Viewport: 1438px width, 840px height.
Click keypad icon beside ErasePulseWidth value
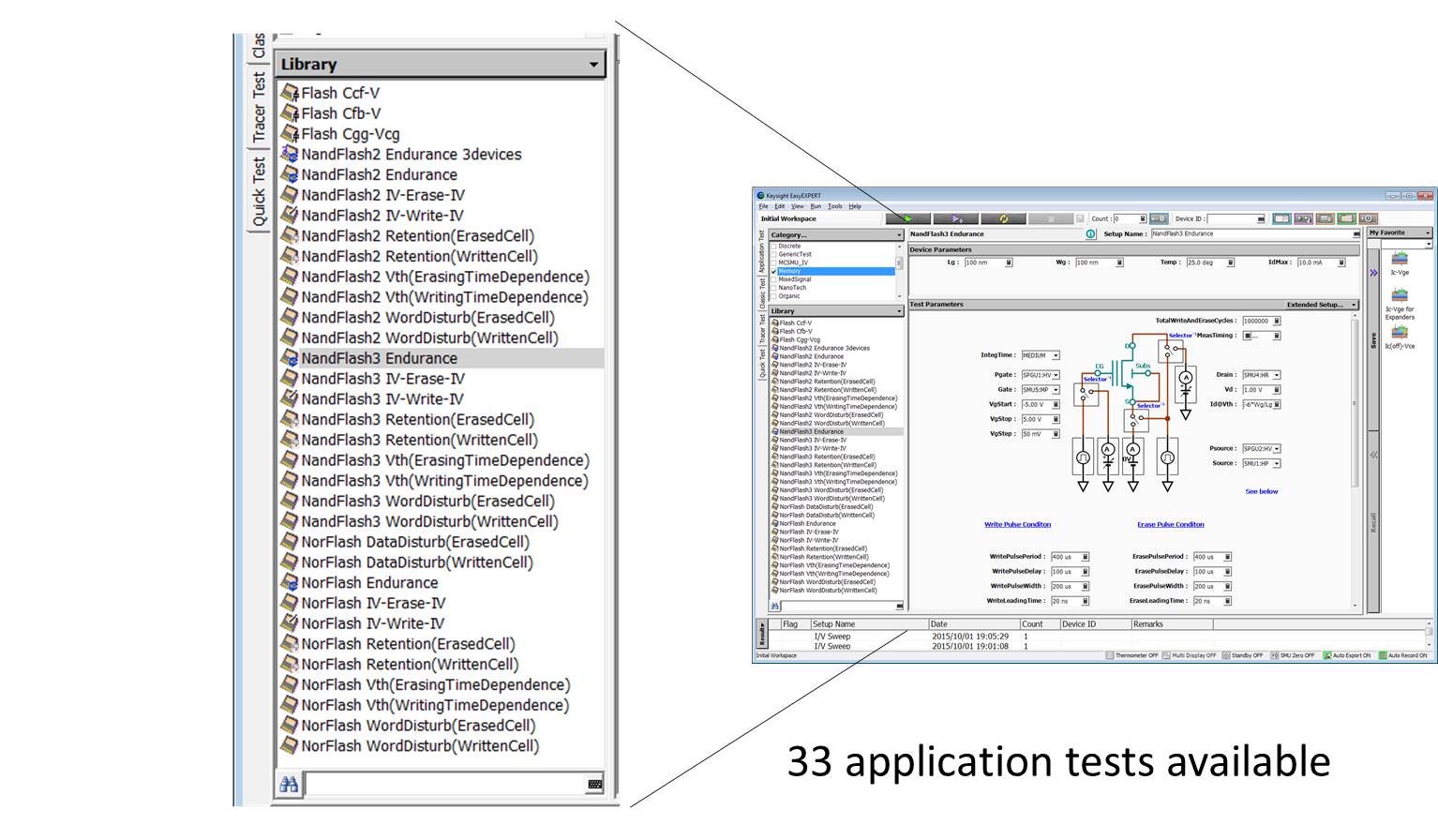pos(1228,586)
